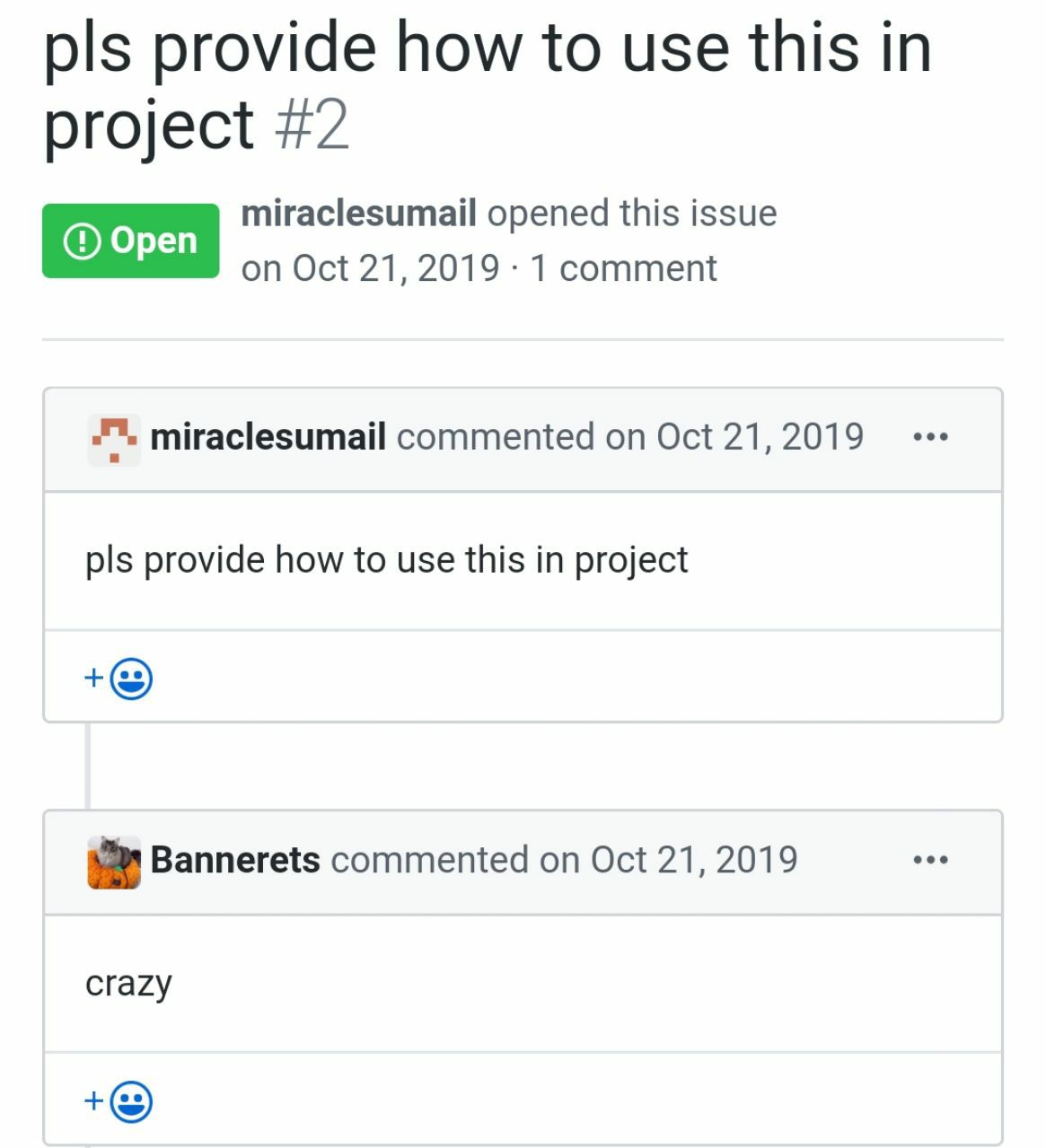Open miraclesumail profile from issue header
The image size is (1046, 1148).
click(358, 214)
